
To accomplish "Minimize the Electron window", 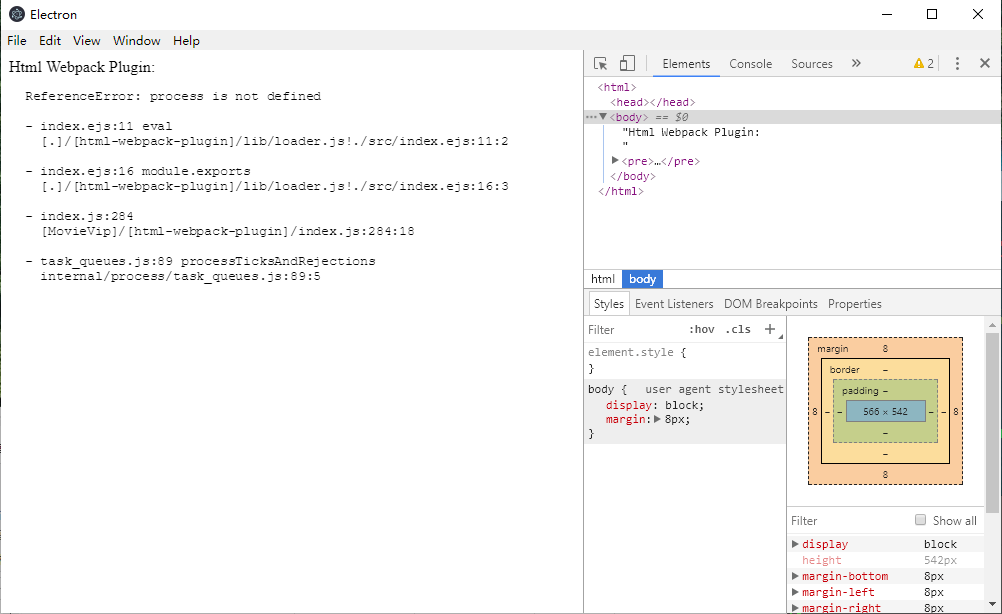I will tap(887, 14).
